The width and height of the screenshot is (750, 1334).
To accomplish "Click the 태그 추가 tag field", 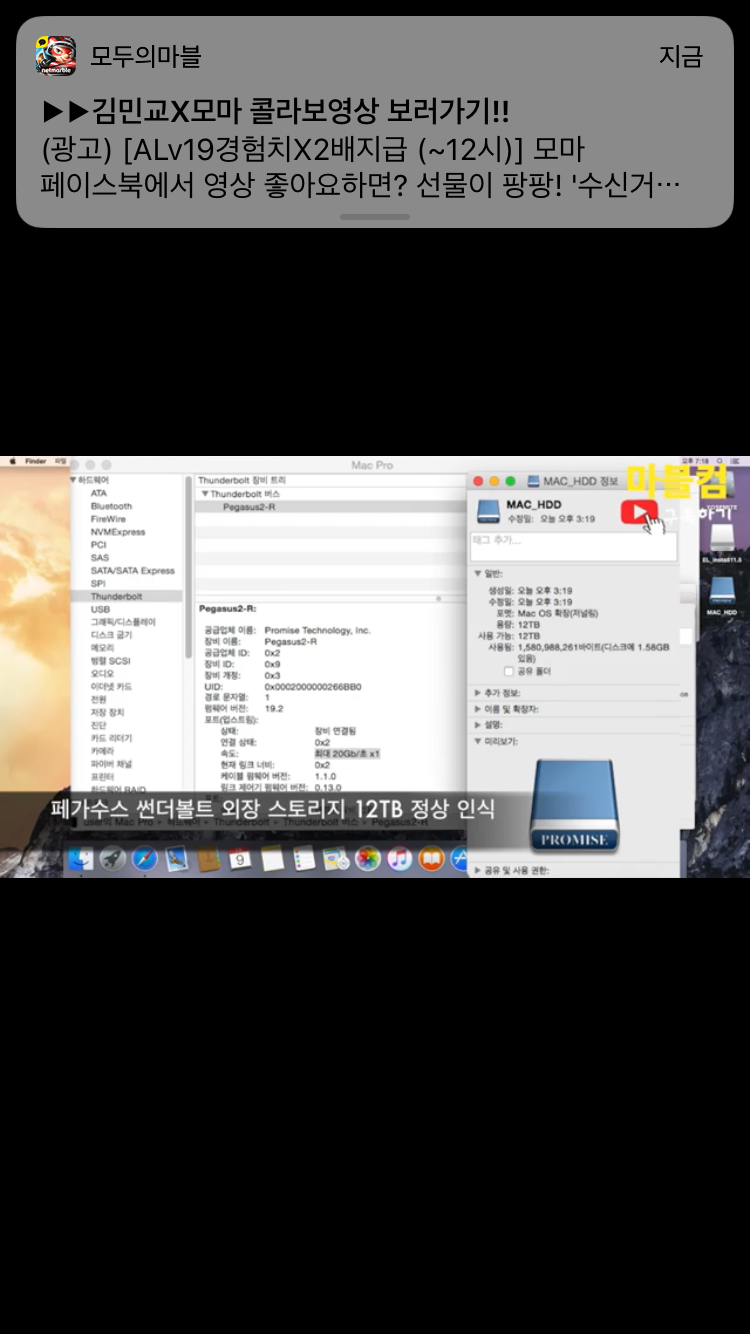I will [574, 546].
